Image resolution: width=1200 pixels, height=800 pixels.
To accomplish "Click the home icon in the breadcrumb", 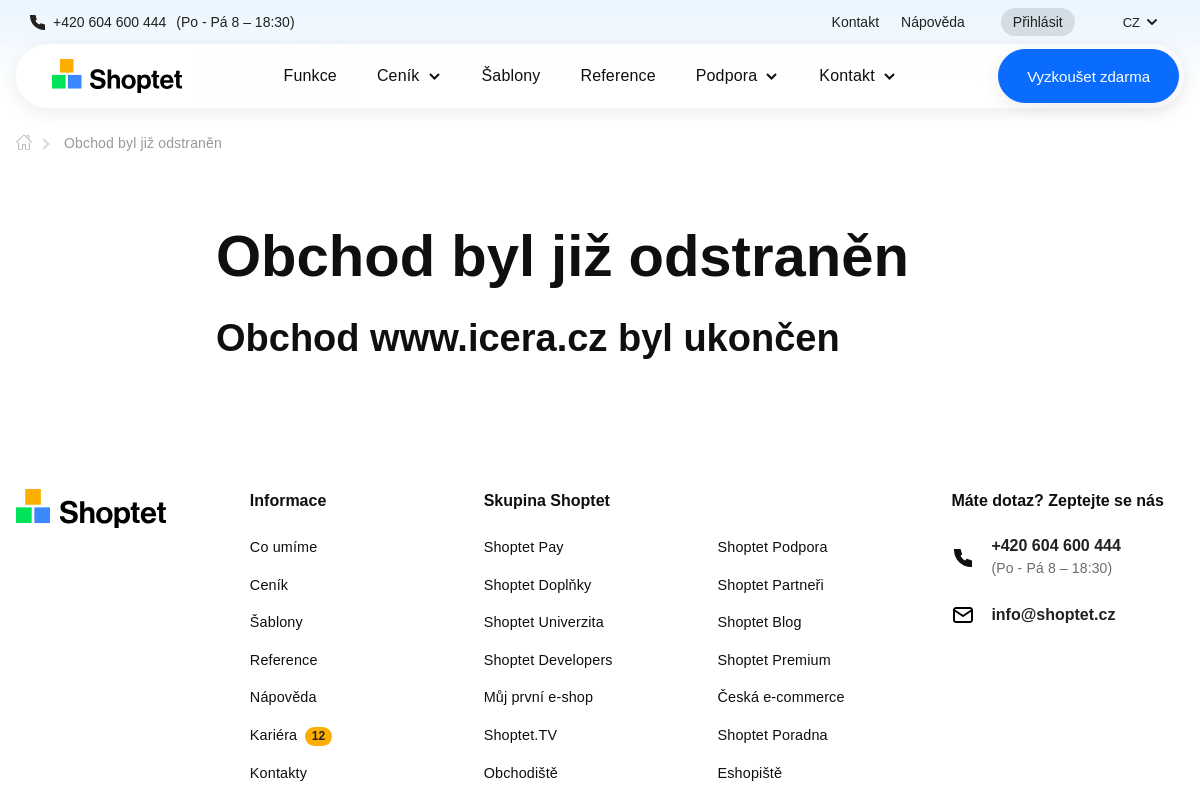I will coord(23,142).
